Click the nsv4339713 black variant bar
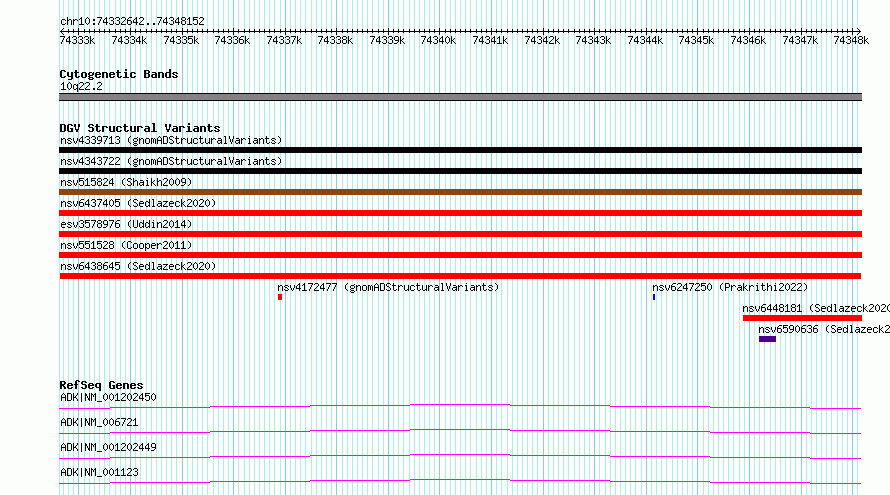Image resolution: width=890 pixels, height=495 pixels. 460,150
